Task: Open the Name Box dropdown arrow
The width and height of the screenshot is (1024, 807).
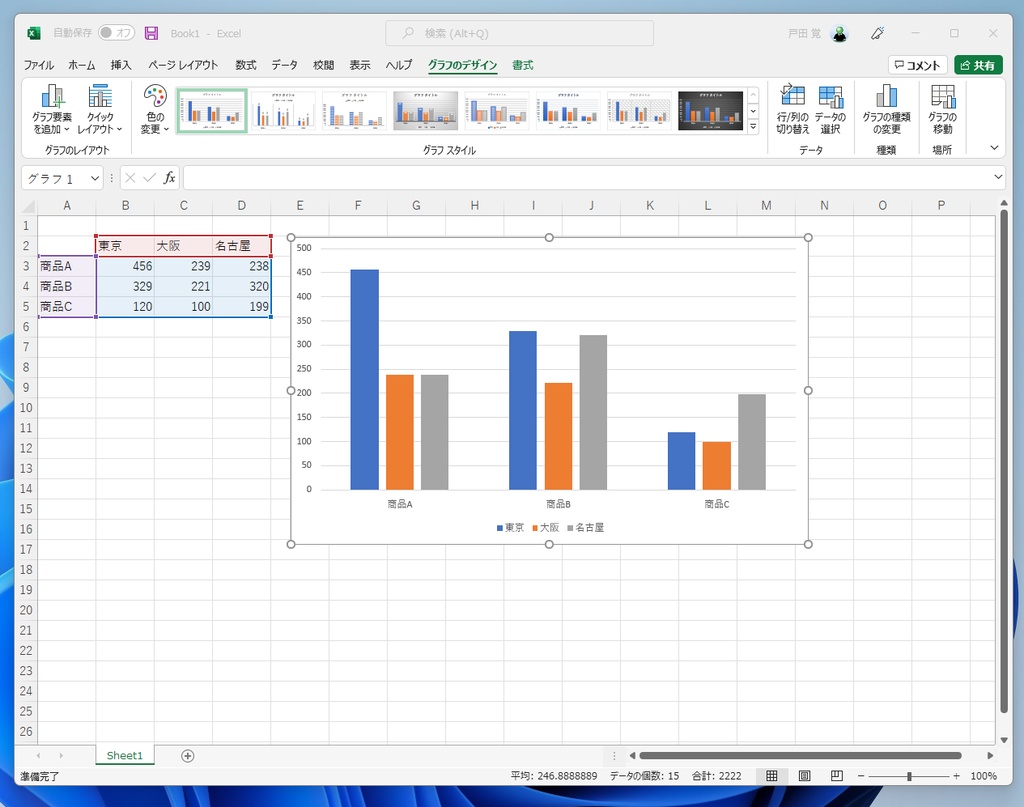Action: [x=95, y=178]
